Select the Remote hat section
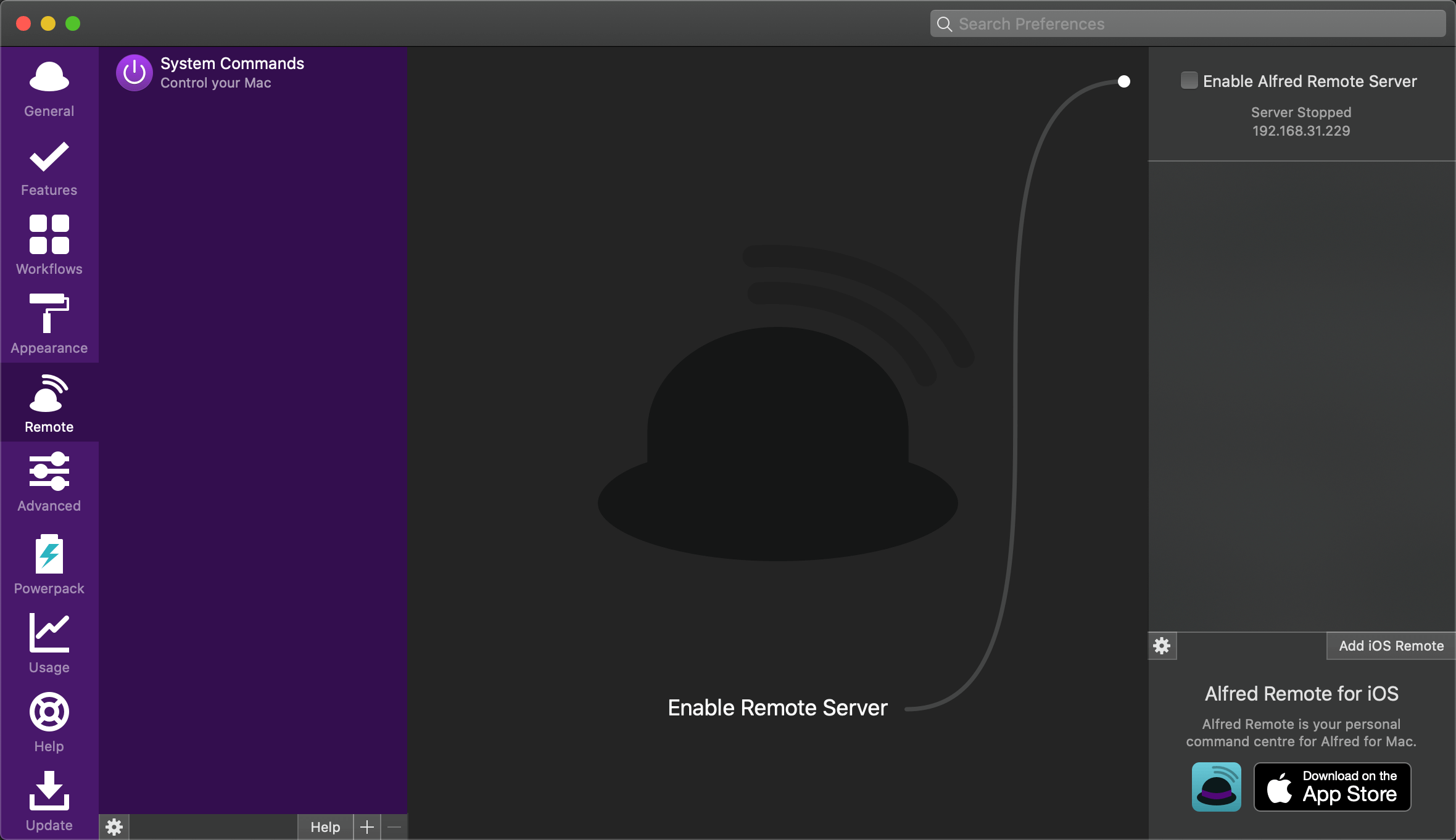This screenshot has height=840, width=1456. pos(49,403)
